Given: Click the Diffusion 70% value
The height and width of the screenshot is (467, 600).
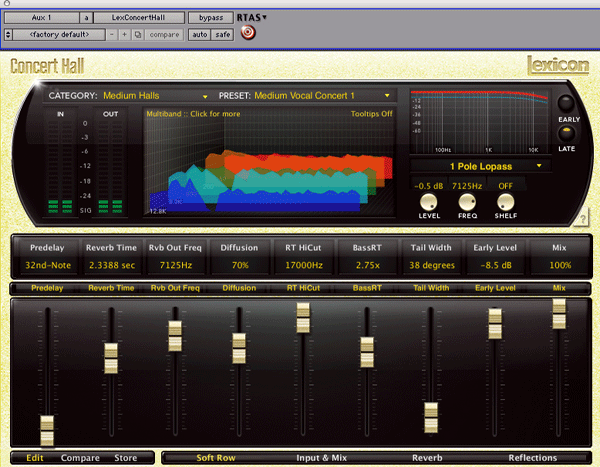Looking at the screenshot, I should pos(240,265).
